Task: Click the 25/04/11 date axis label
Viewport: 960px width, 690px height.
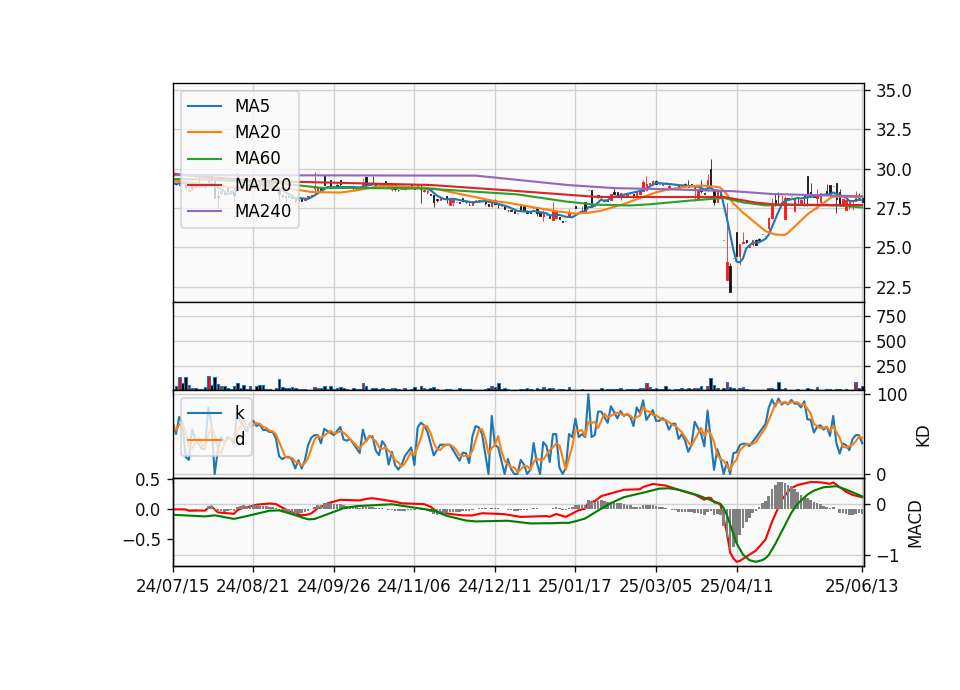Action: [737, 586]
